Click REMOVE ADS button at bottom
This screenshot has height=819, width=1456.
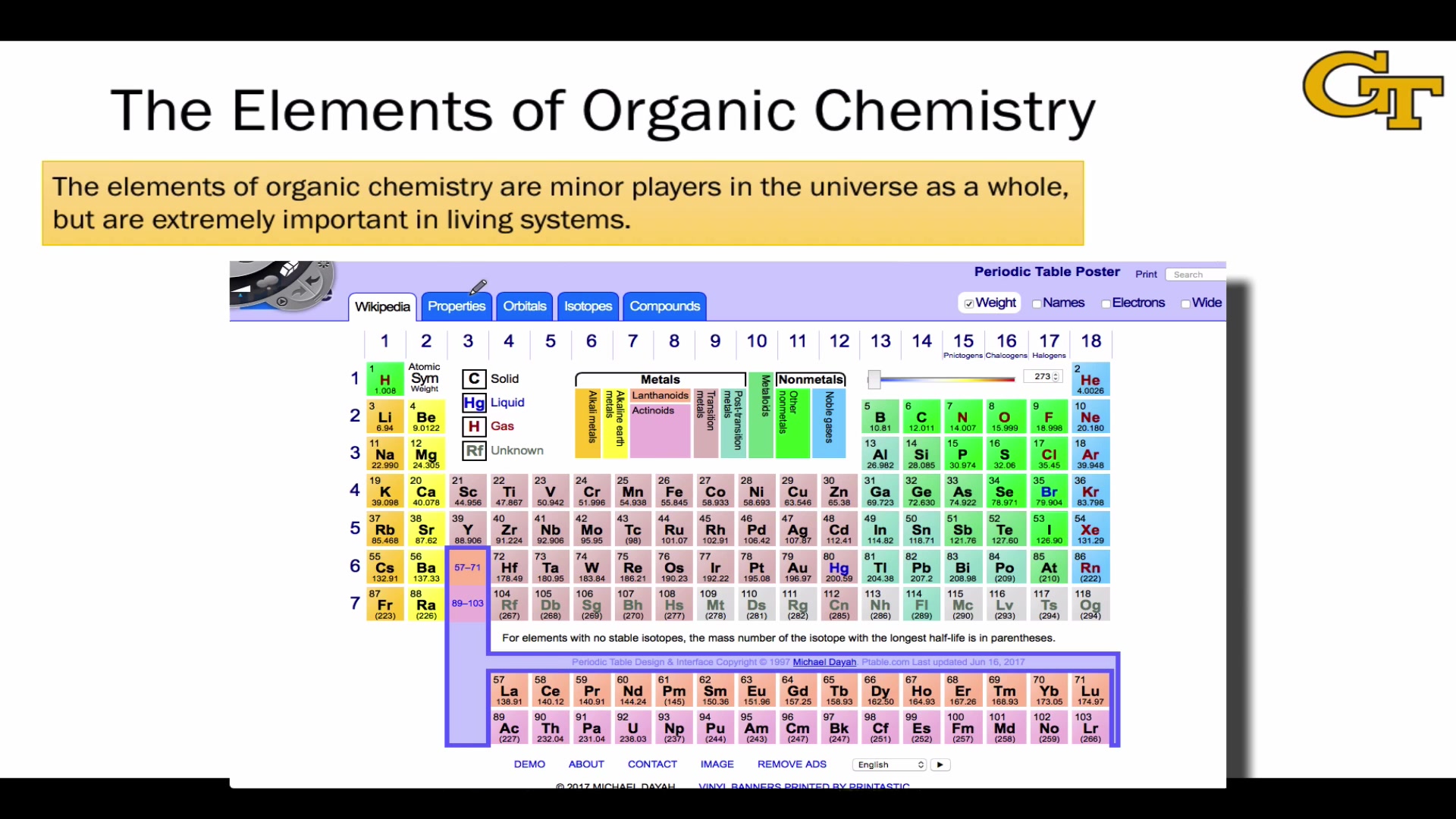pos(791,764)
